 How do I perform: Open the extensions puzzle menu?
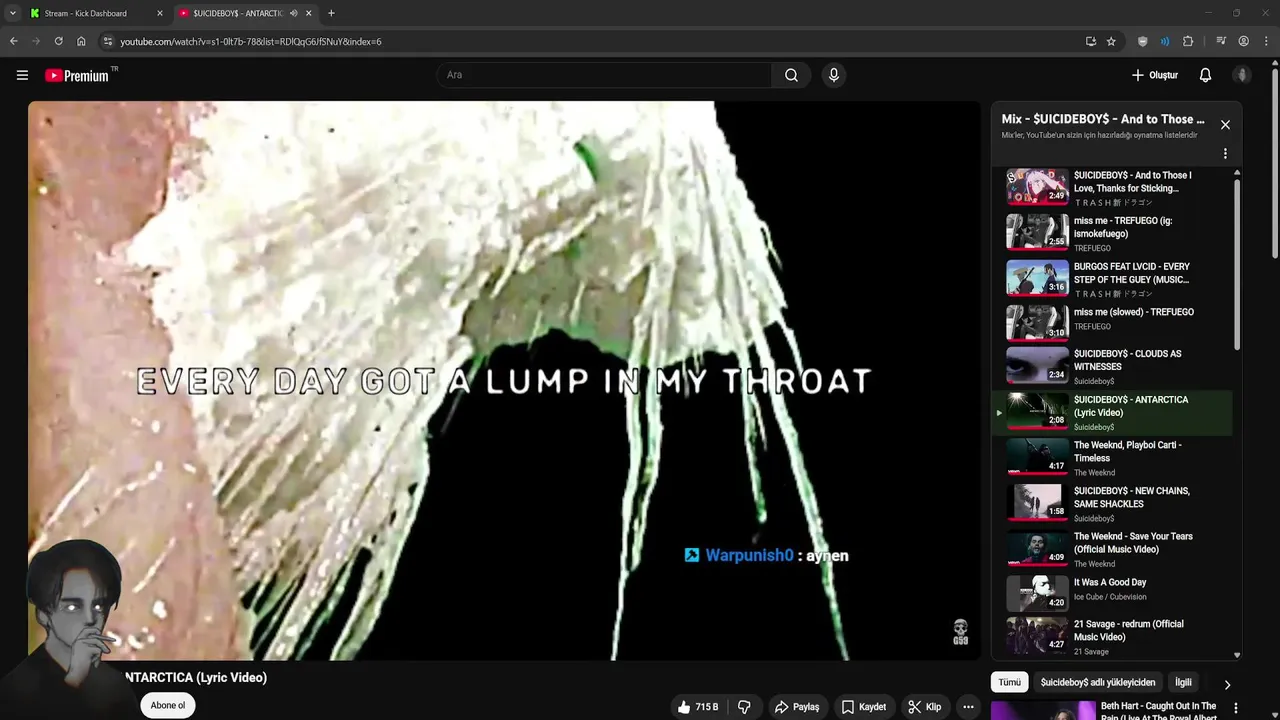1188,41
